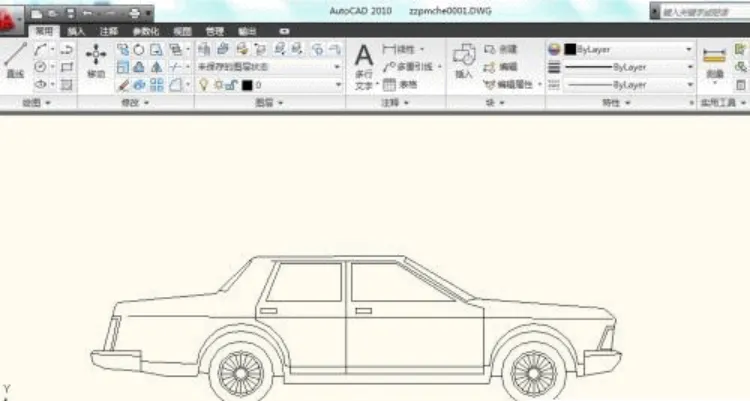
Task: Click the Plot printer icon
Action: 134,14
